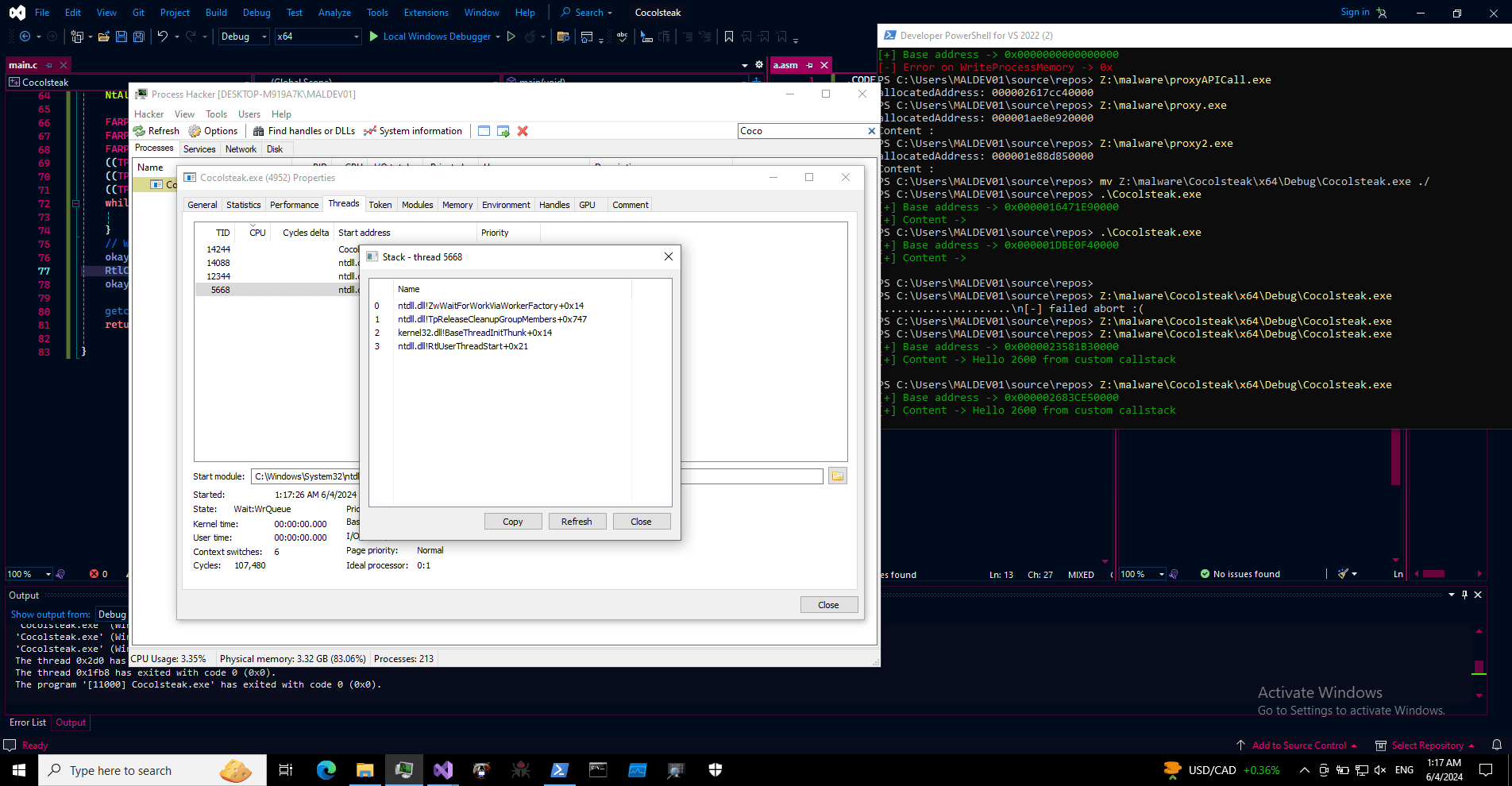Click Coco search field in Process Hacker

(802, 131)
